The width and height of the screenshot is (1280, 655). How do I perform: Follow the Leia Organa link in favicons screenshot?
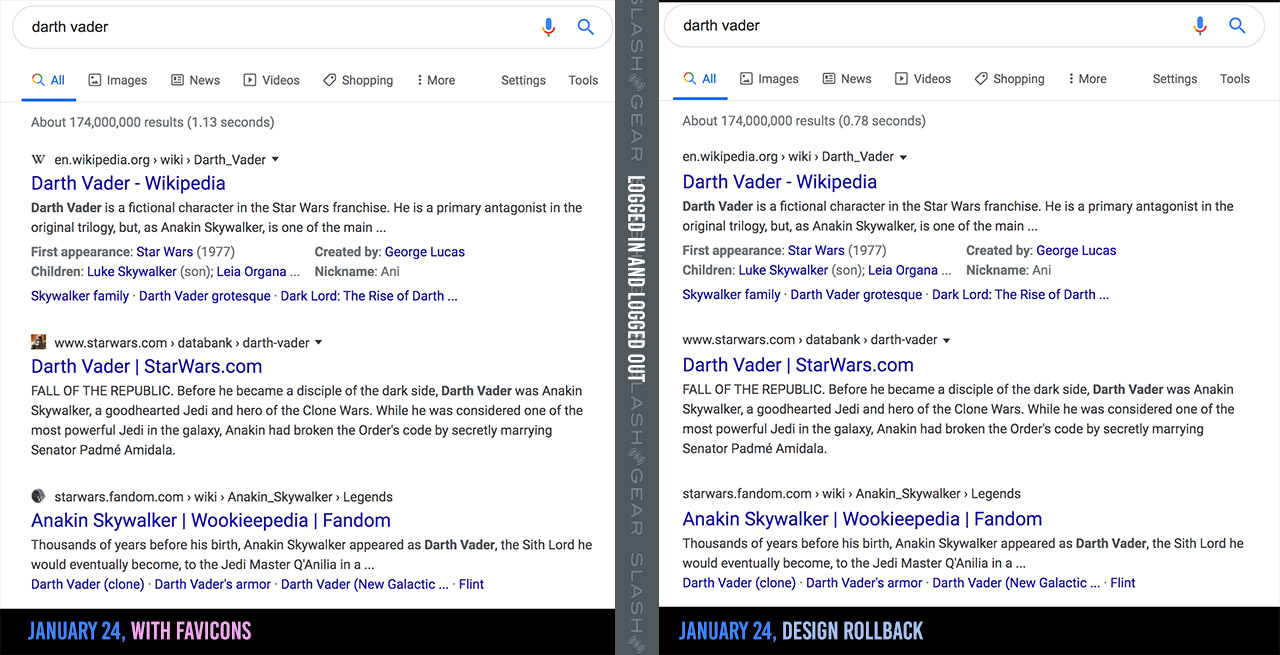tap(252, 271)
